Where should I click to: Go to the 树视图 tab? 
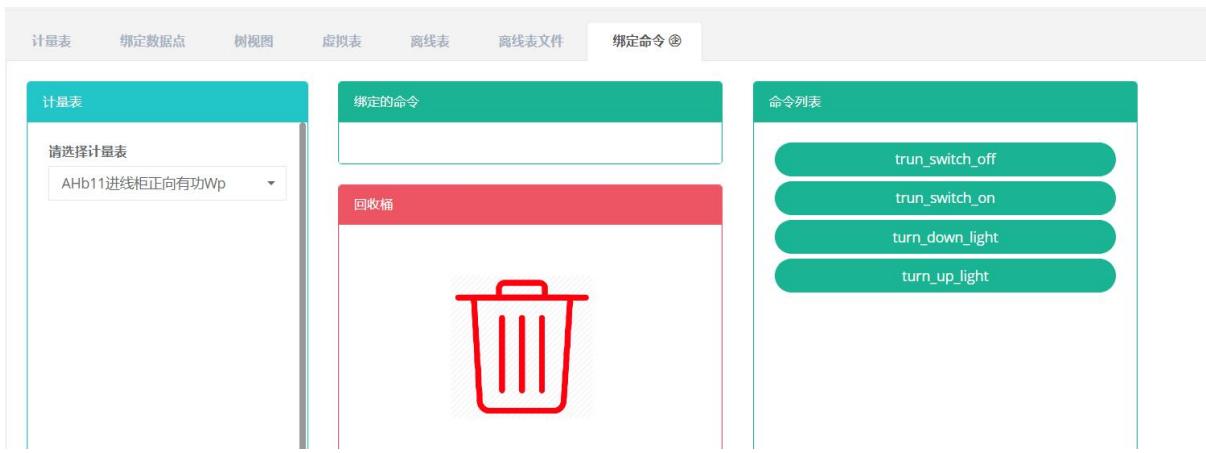tap(253, 42)
